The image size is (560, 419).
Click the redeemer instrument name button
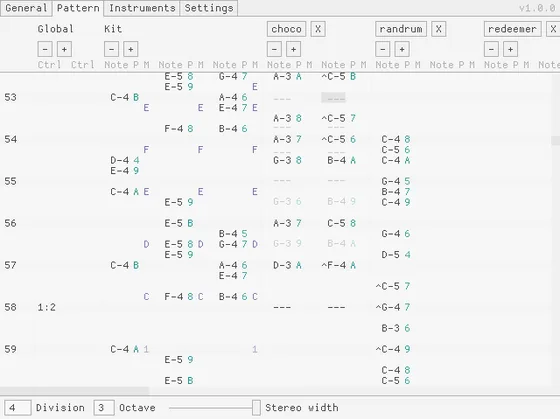coord(512,29)
